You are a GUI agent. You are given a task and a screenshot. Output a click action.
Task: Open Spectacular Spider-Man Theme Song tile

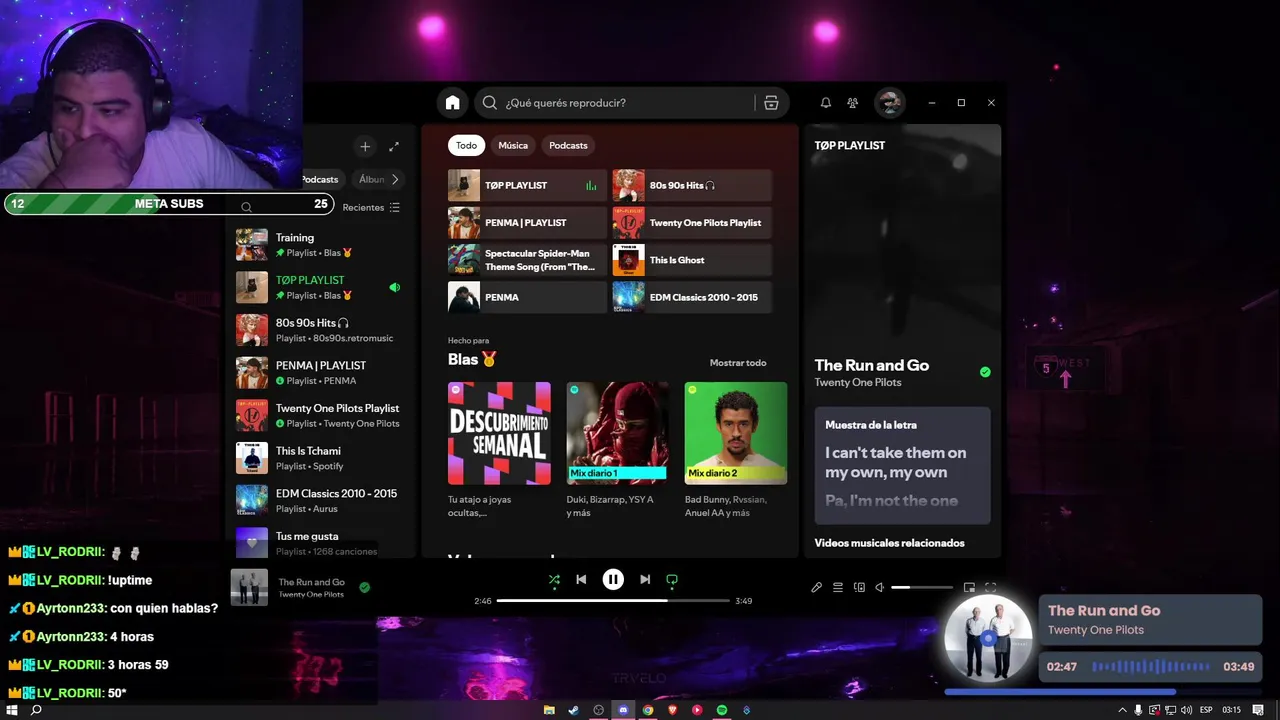(x=527, y=260)
